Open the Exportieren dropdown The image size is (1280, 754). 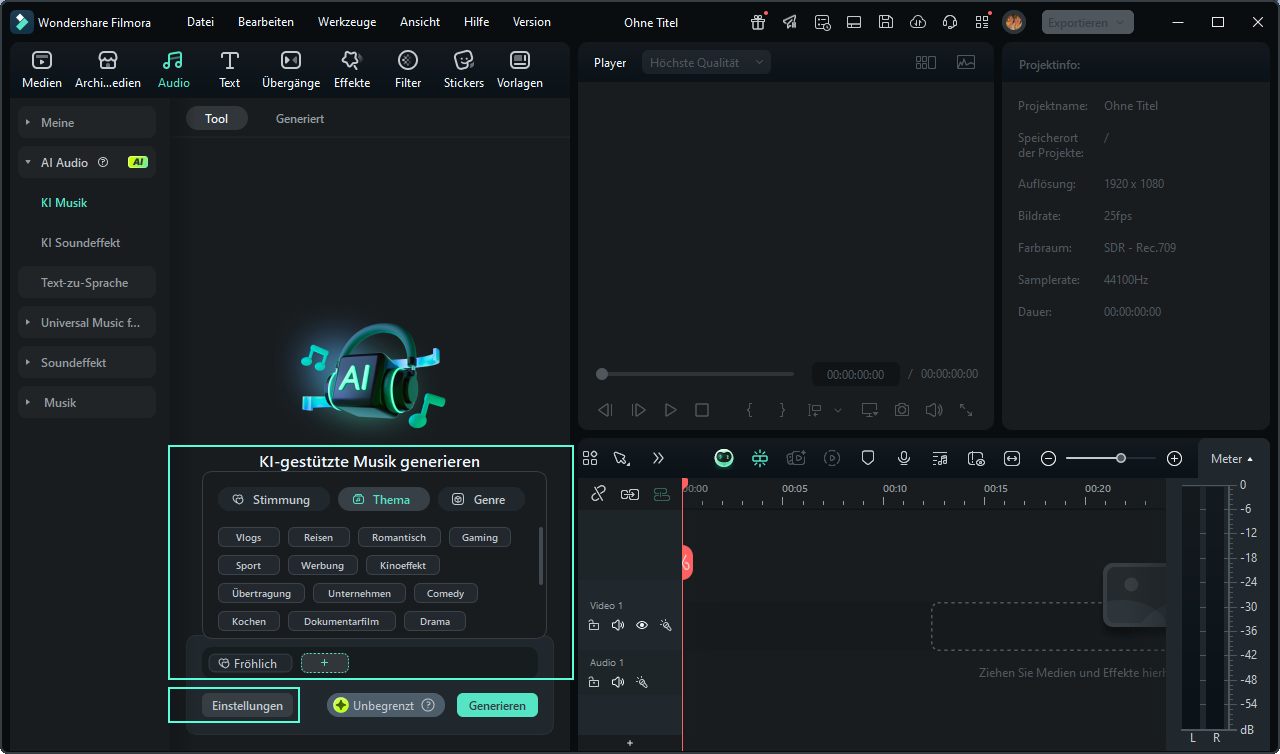pyautogui.click(x=1088, y=22)
